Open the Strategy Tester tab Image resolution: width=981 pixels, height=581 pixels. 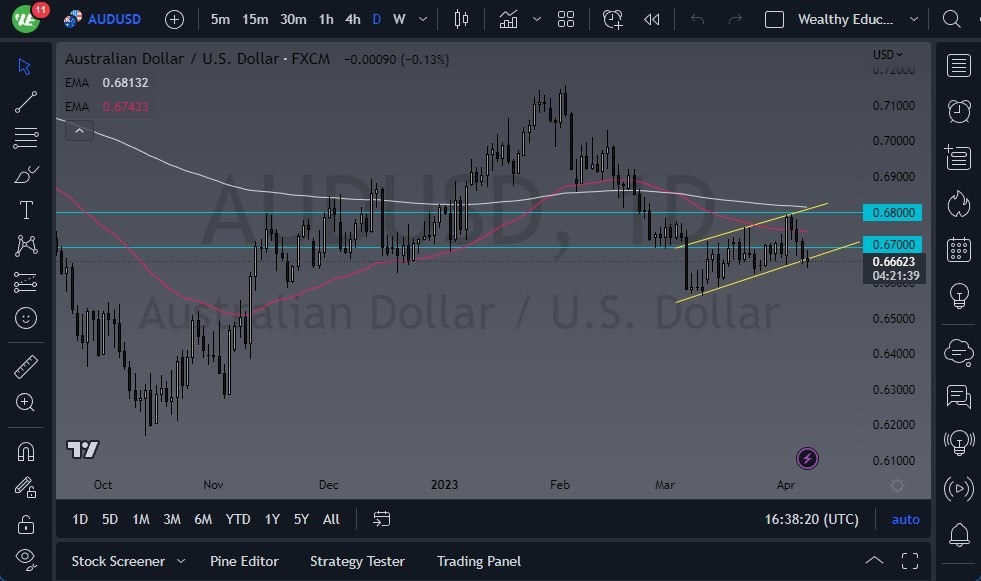point(357,561)
